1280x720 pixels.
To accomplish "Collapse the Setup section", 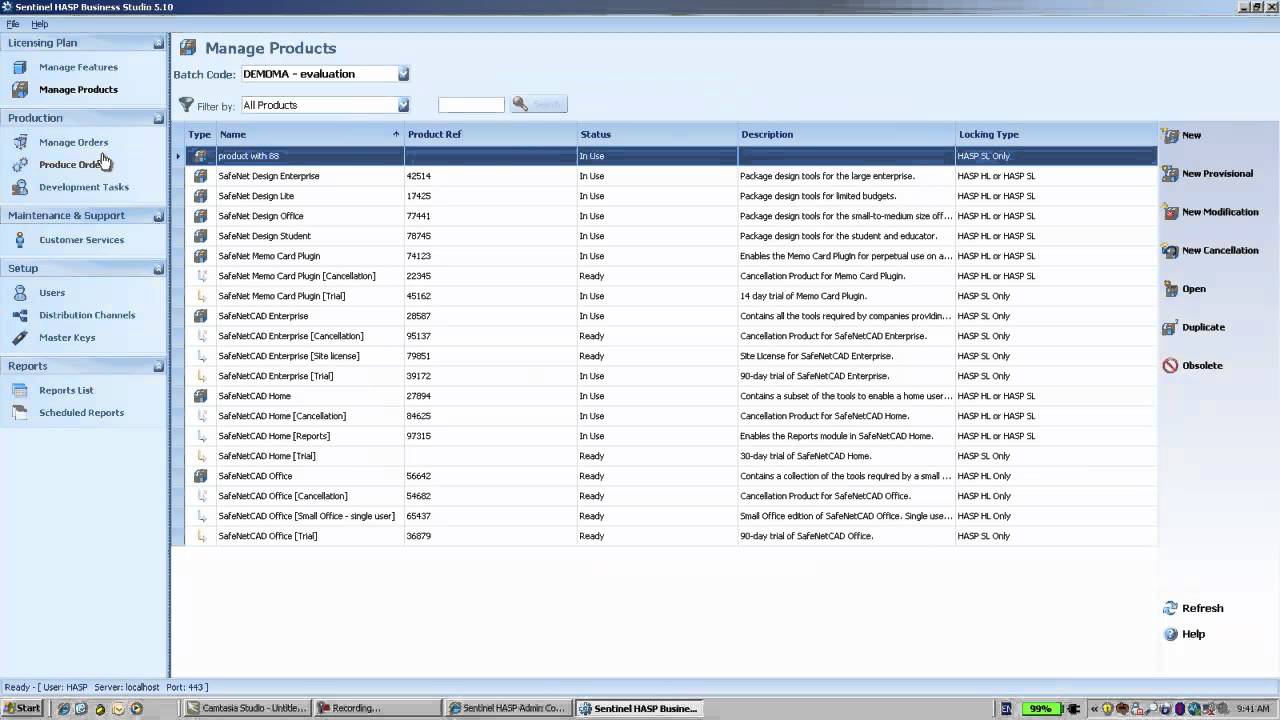I will pos(158,269).
